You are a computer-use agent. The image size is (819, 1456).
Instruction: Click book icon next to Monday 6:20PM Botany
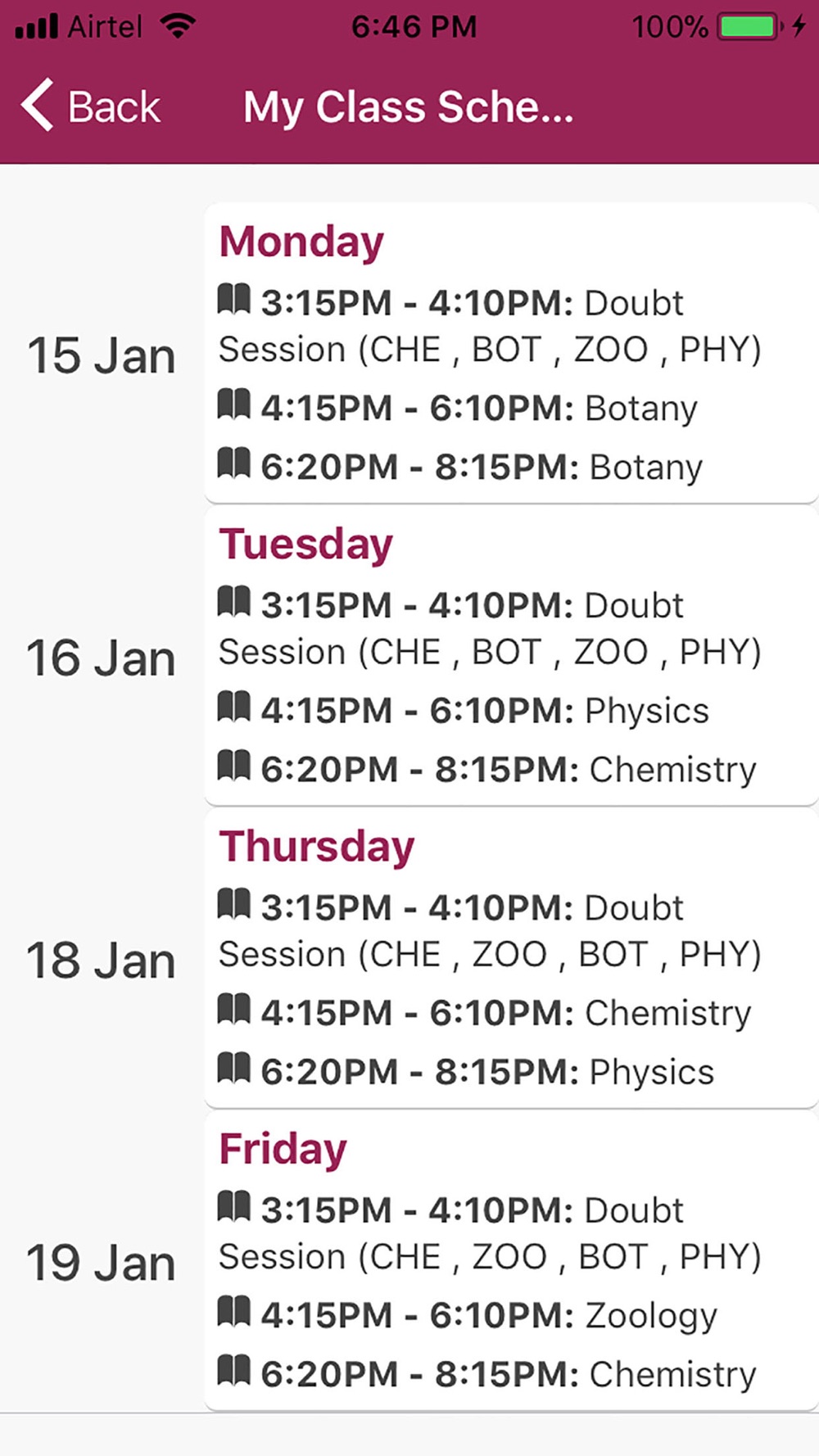pyautogui.click(x=234, y=463)
